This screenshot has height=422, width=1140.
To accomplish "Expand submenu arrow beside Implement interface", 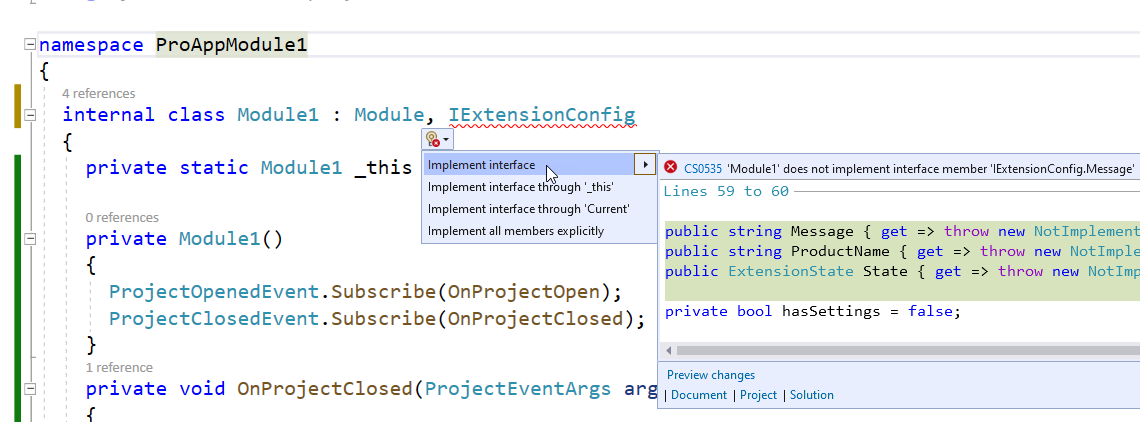I will click(645, 165).
